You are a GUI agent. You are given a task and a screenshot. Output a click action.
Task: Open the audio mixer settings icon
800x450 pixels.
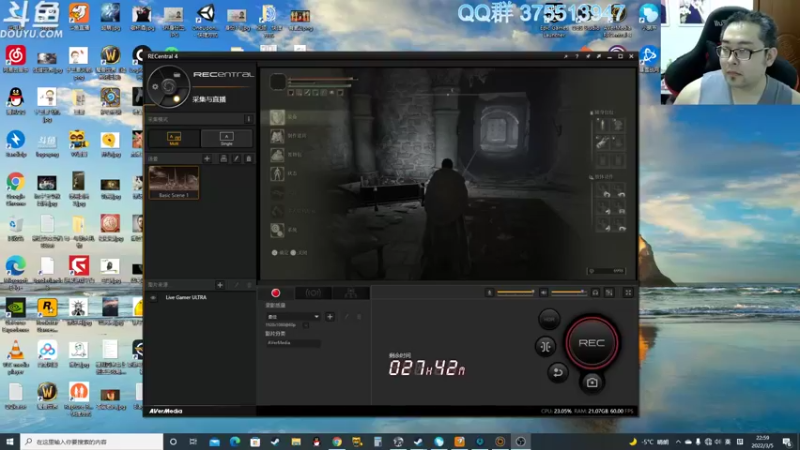609,292
